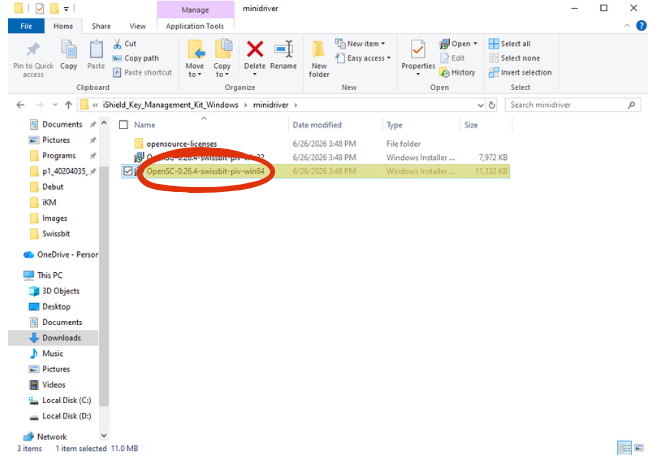649x462 pixels.
Task: Expand the address bar history dropdown
Action: [x=480, y=105]
